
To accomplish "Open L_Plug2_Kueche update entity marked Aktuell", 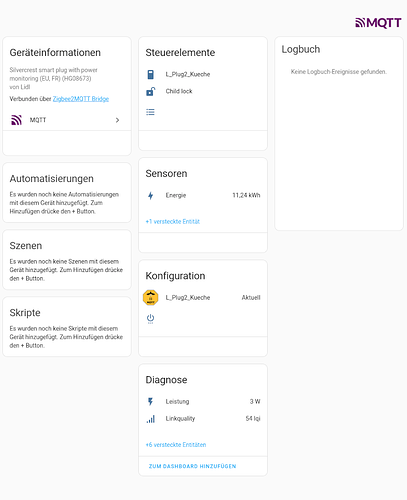I will tap(203, 298).
